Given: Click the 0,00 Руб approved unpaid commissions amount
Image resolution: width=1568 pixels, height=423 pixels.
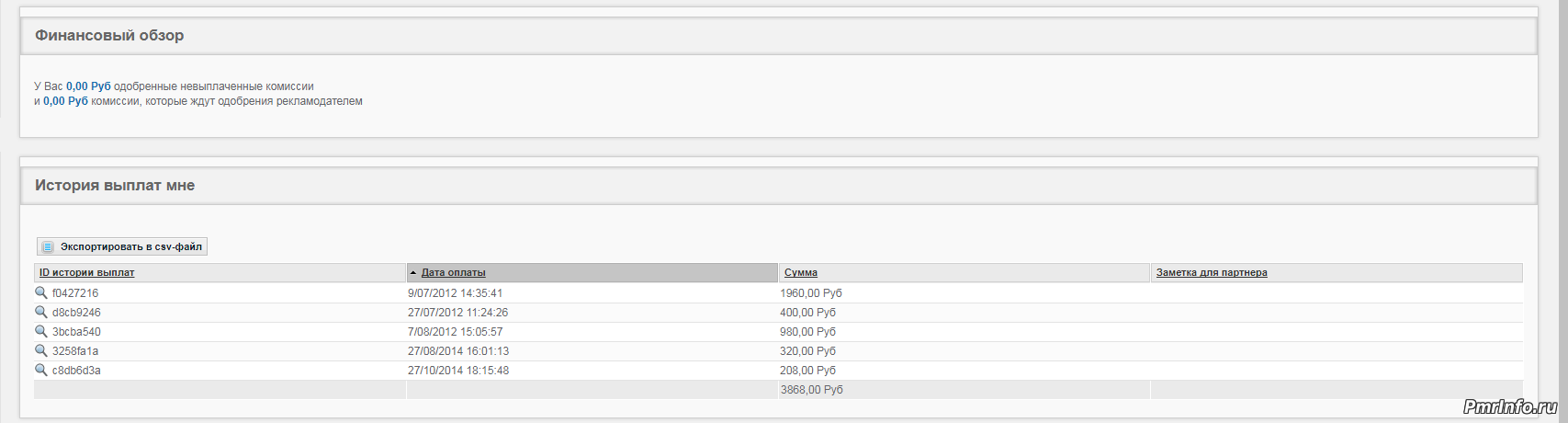Looking at the screenshot, I should point(88,86).
